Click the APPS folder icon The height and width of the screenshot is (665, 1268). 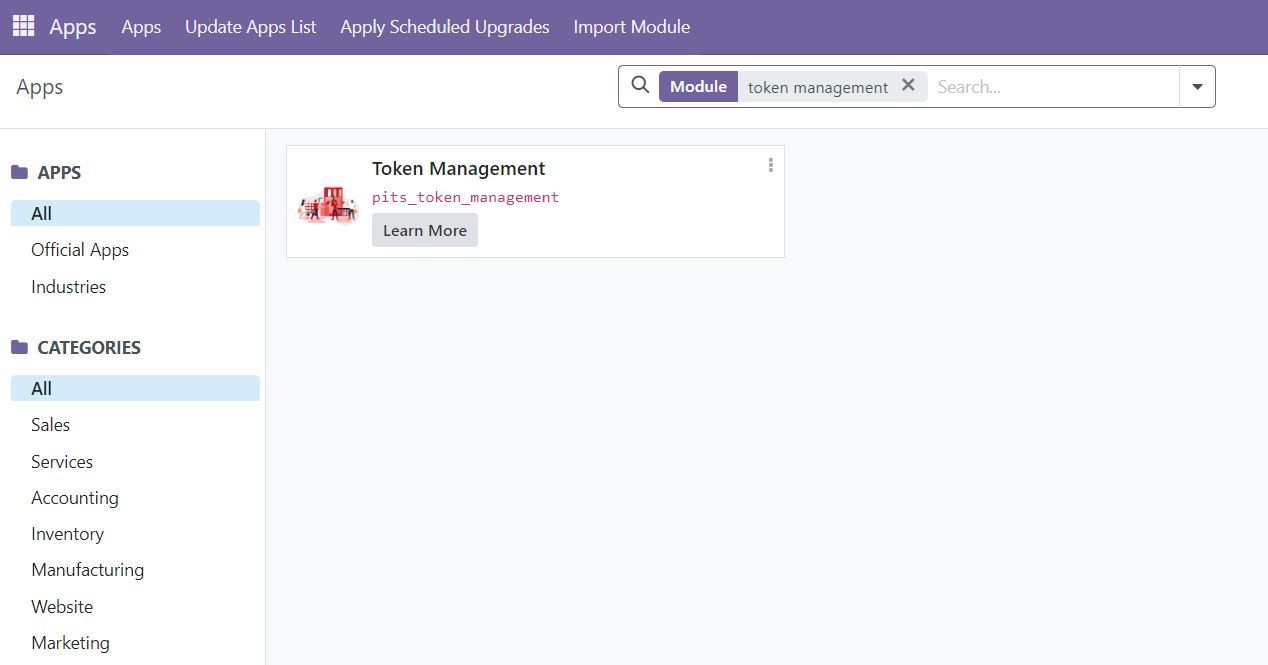point(19,173)
